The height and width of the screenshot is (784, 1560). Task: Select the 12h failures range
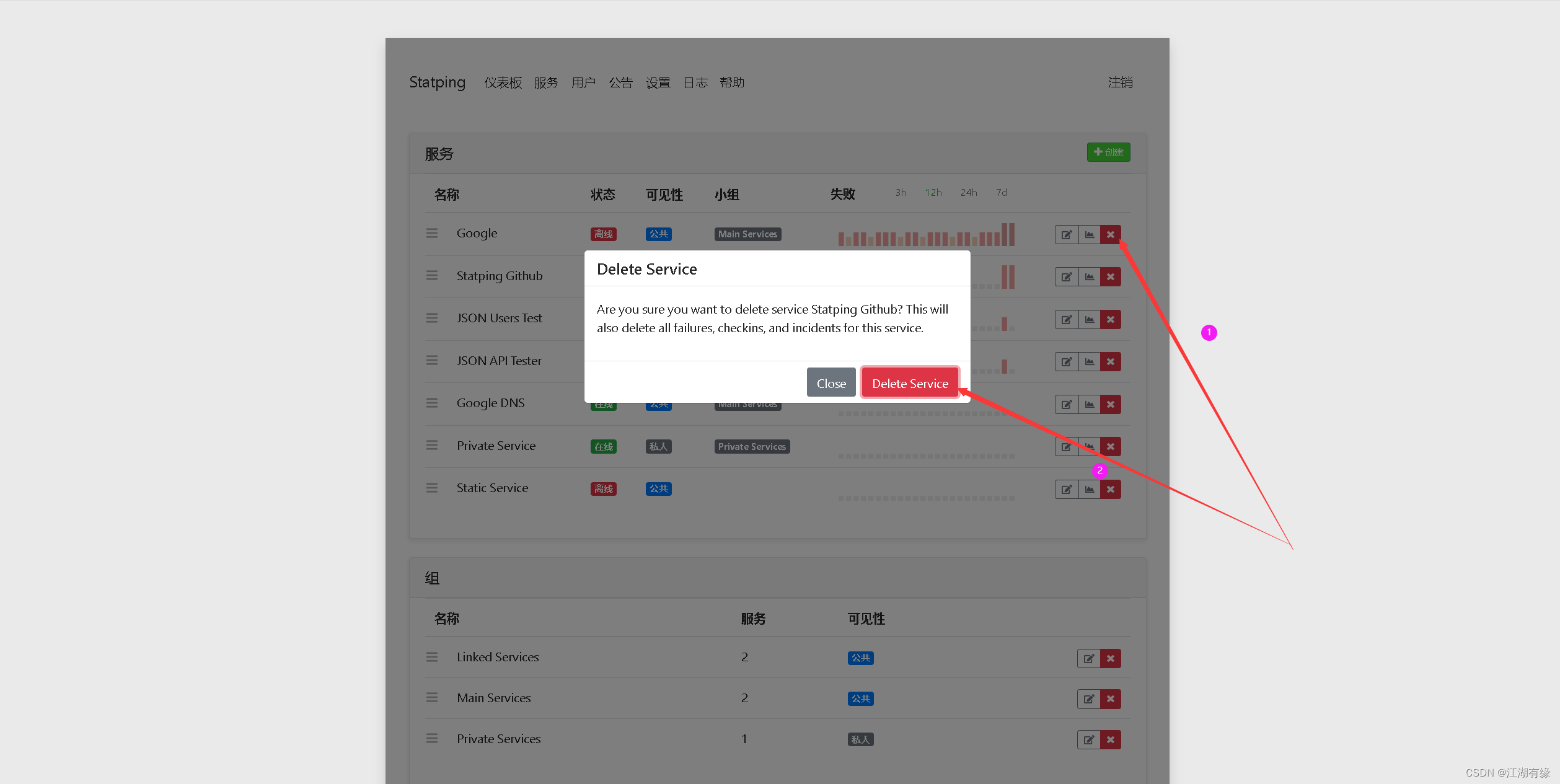click(x=933, y=193)
